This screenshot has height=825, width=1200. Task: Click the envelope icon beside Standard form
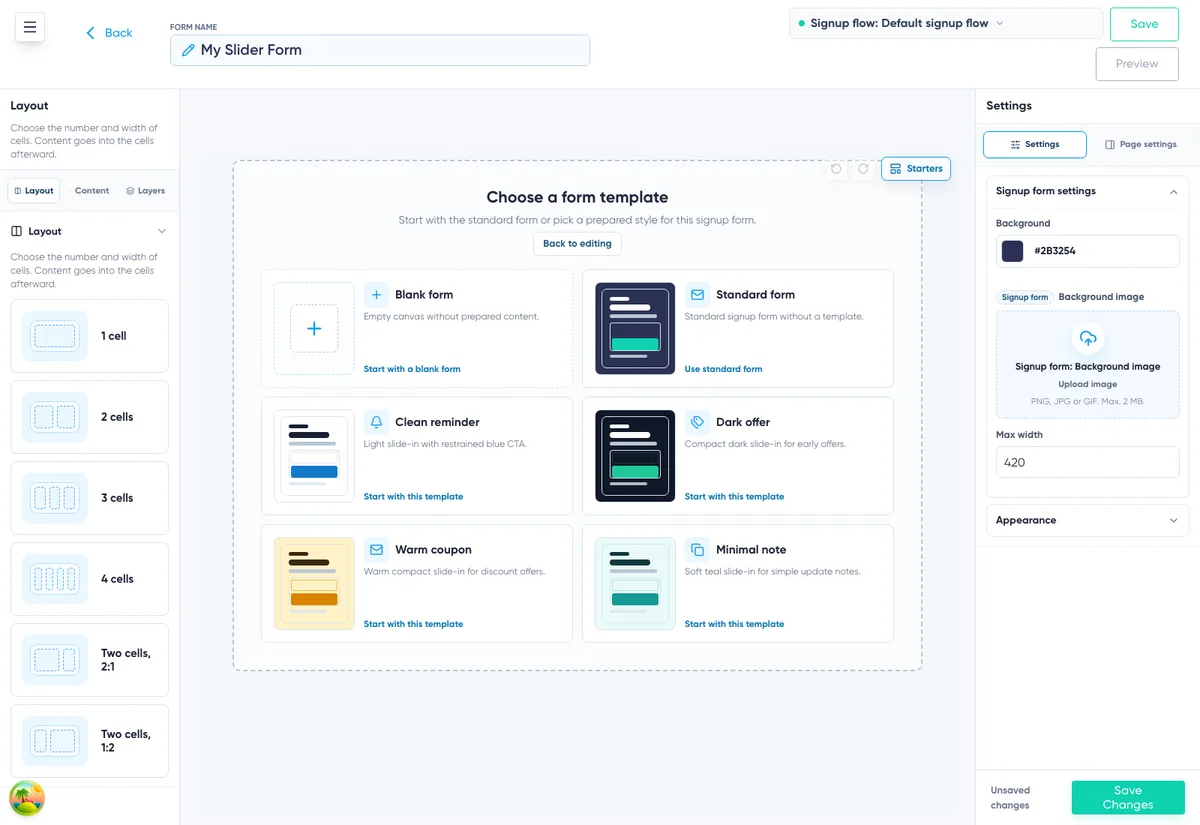(x=697, y=295)
